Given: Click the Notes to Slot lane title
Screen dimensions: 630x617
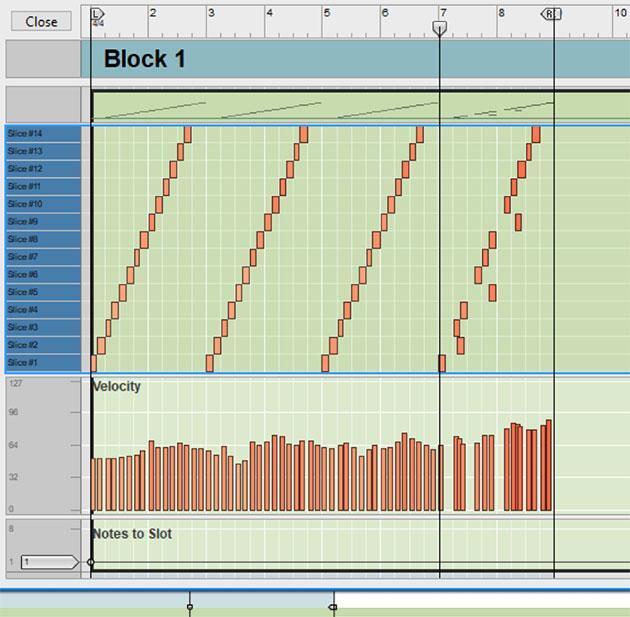Looking at the screenshot, I should 132,534.
